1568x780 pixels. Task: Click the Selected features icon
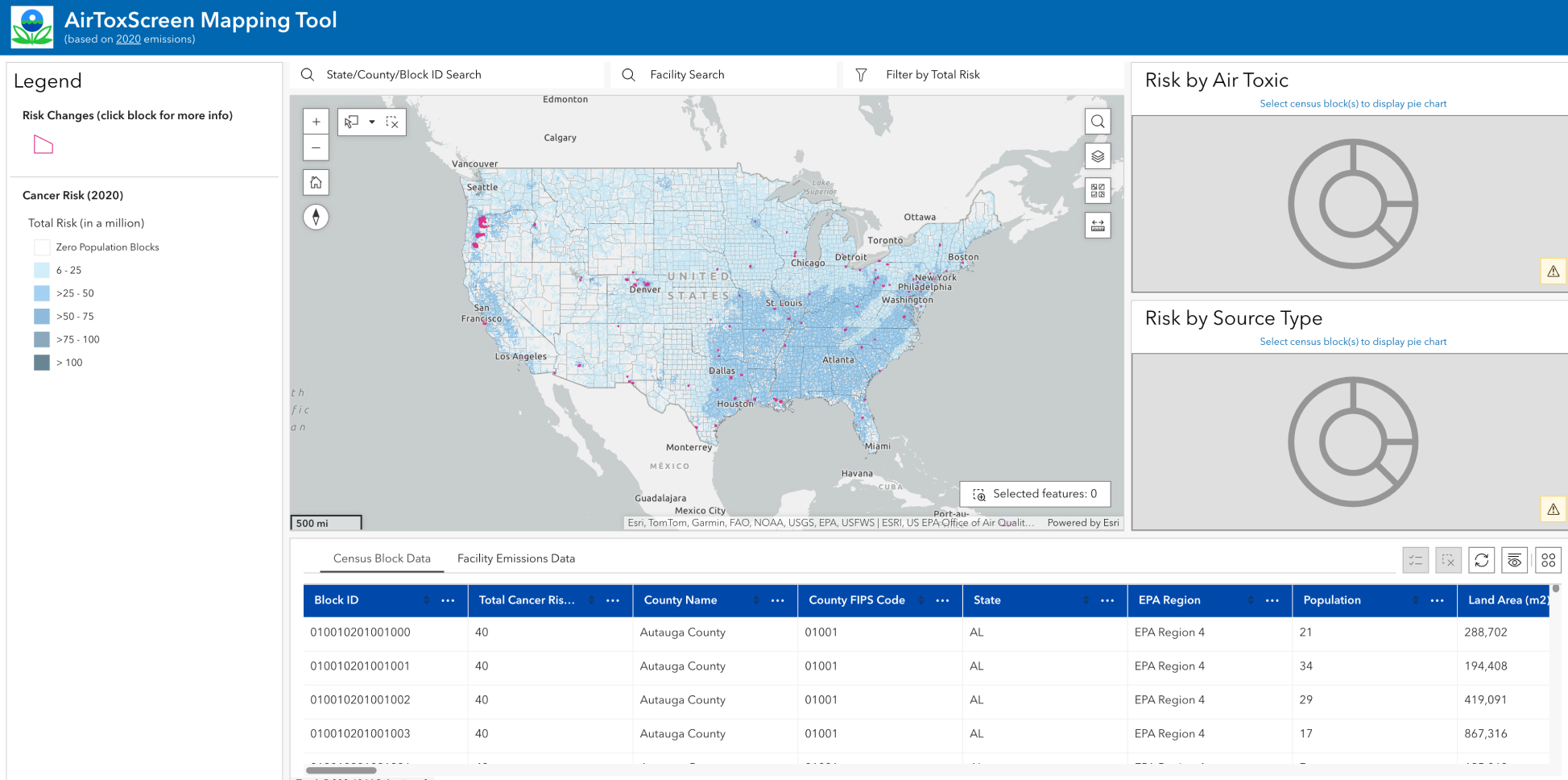(x=979, y=495)
